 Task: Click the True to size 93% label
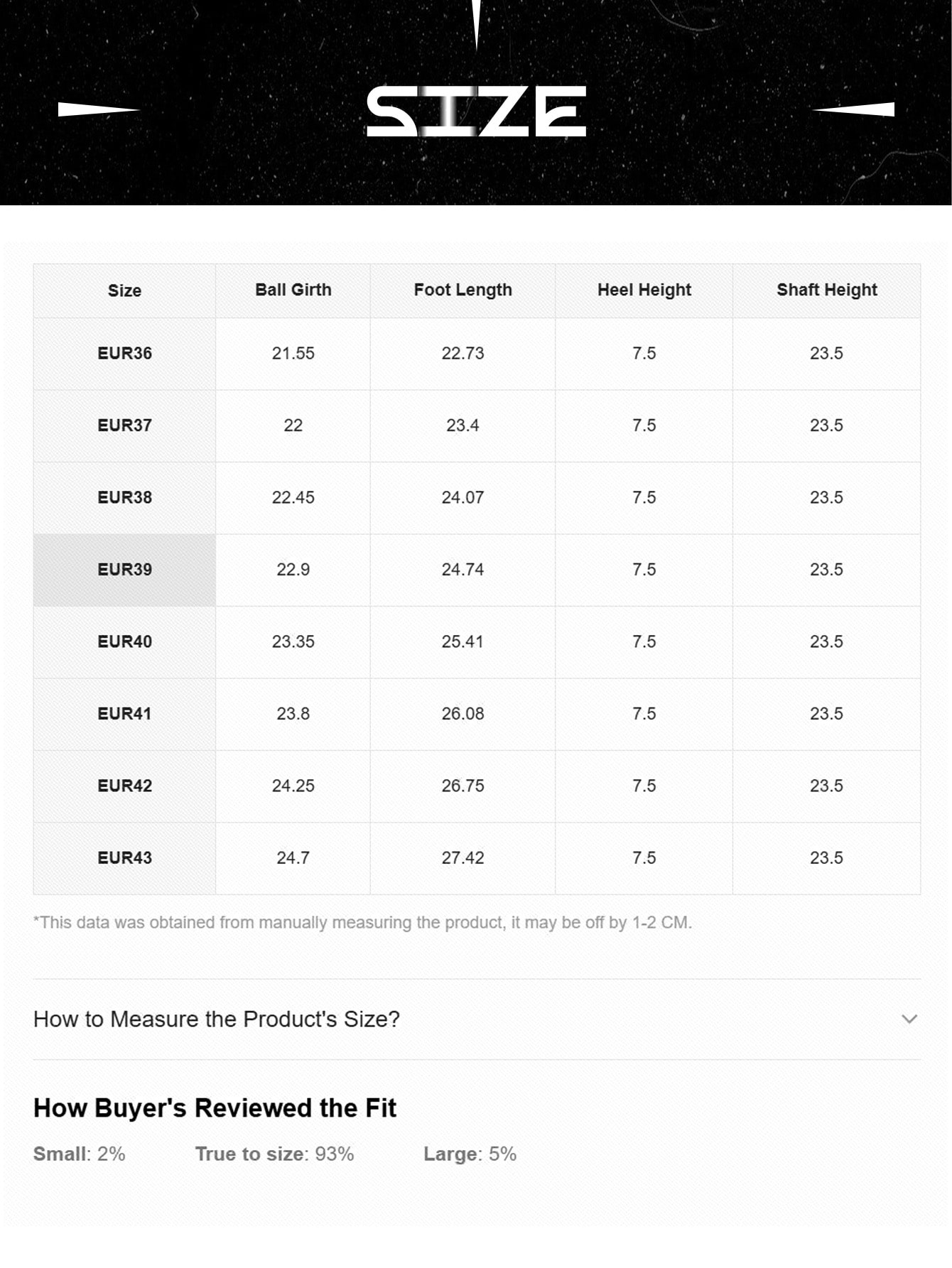274,1154
